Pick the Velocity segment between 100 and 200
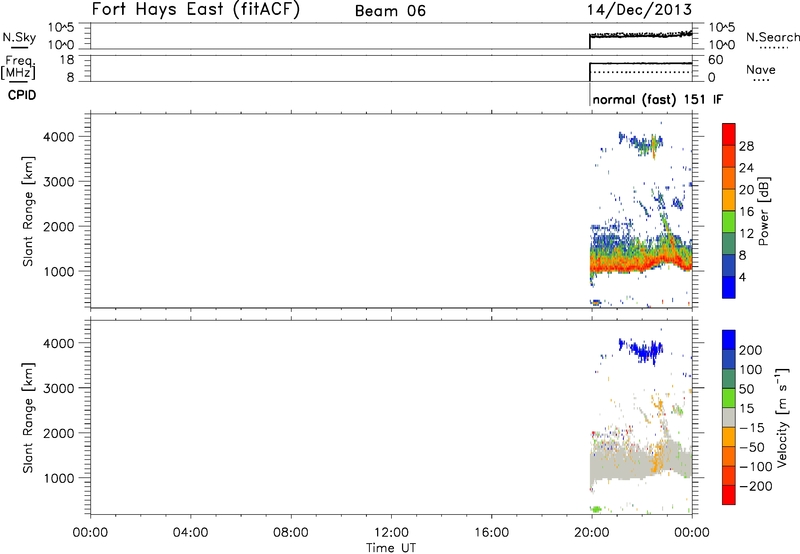Viewport: 800px width, 554px height. click(729, 359)
